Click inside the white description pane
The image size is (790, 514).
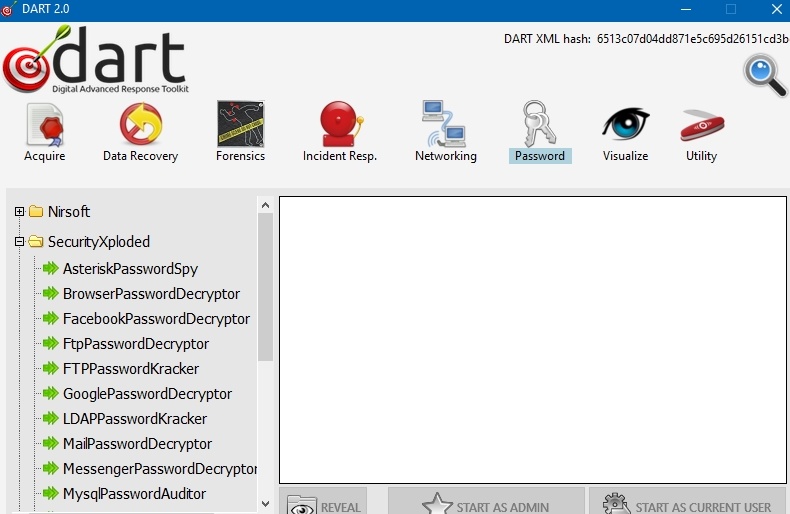tap(533, 340)
